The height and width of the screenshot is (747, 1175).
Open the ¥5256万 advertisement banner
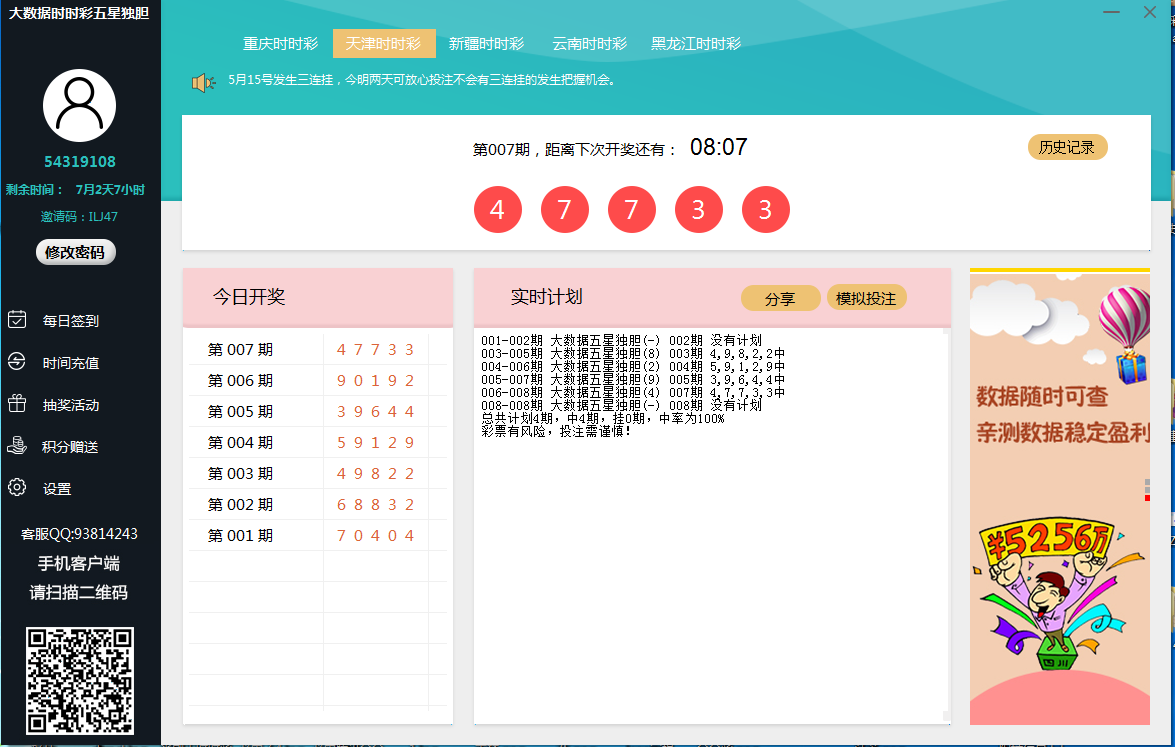[x=1046, y=541]
